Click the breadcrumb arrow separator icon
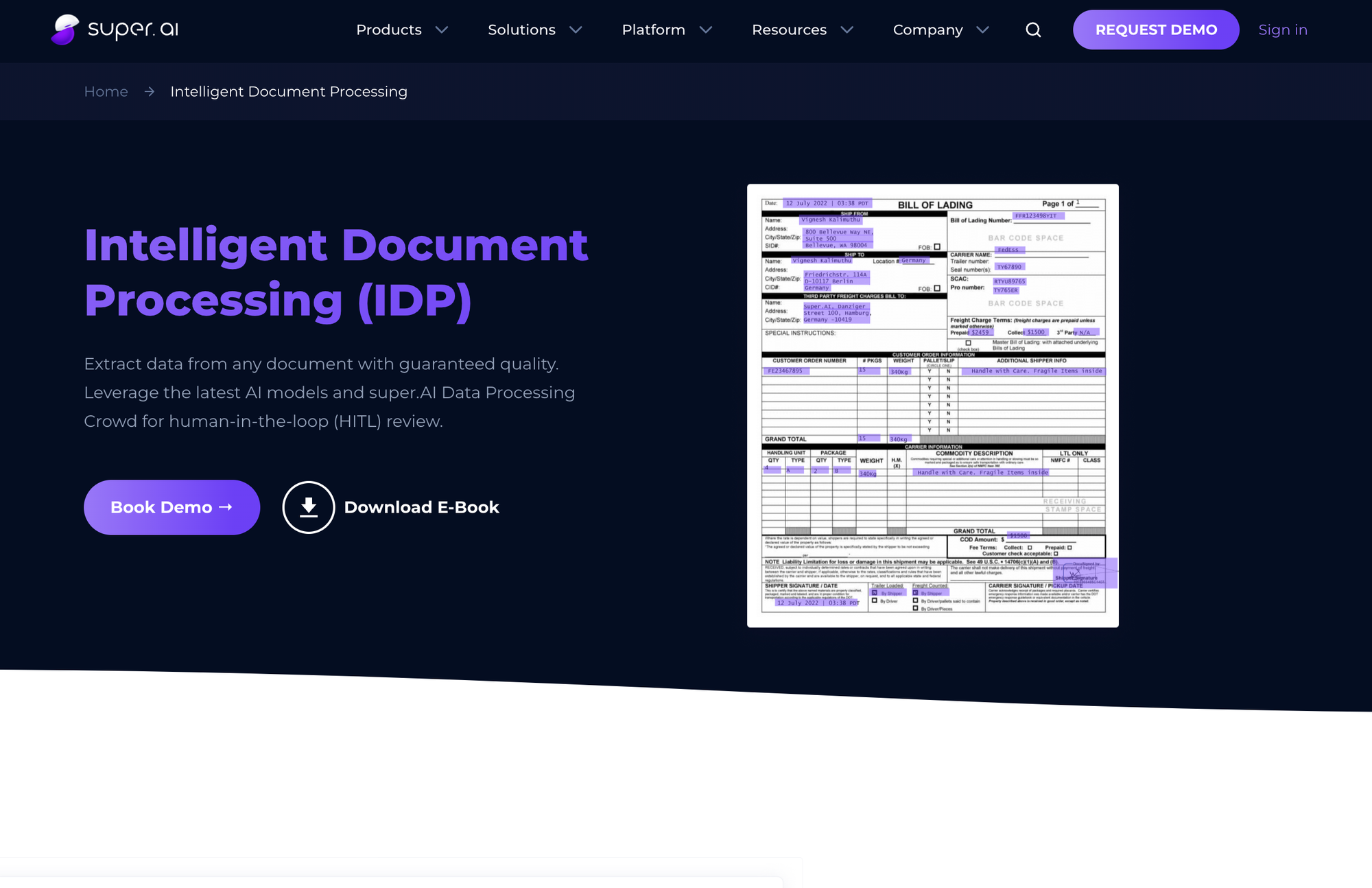1372x888 pixels. 150,91
